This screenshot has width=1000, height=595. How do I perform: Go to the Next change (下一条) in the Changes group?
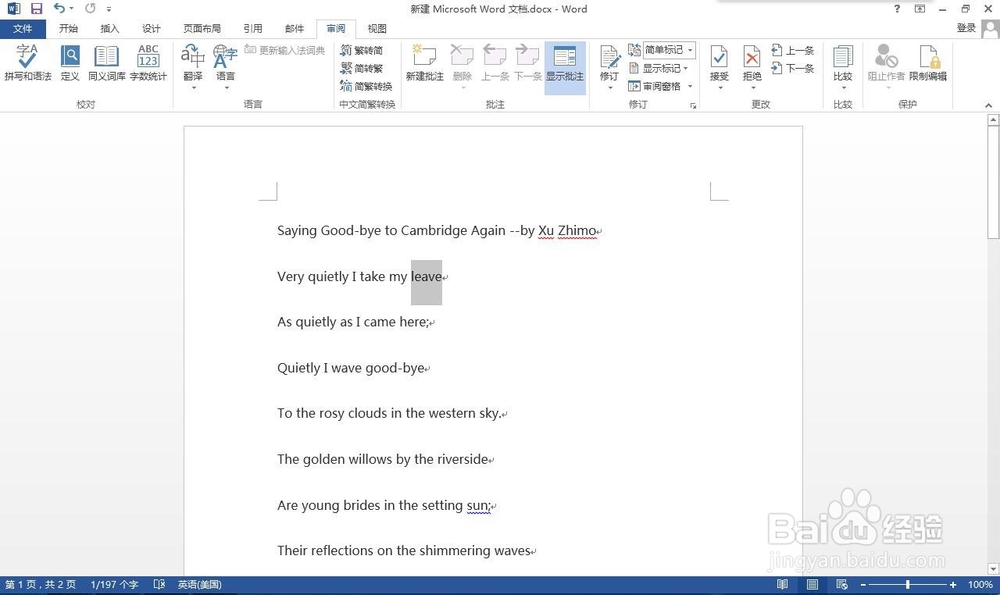[793, 68]
